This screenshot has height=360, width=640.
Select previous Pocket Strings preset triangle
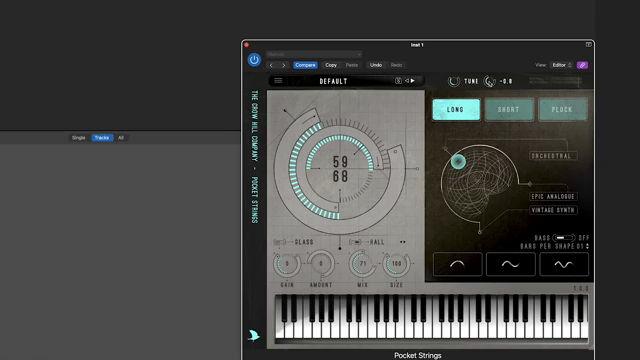point(407,81)
